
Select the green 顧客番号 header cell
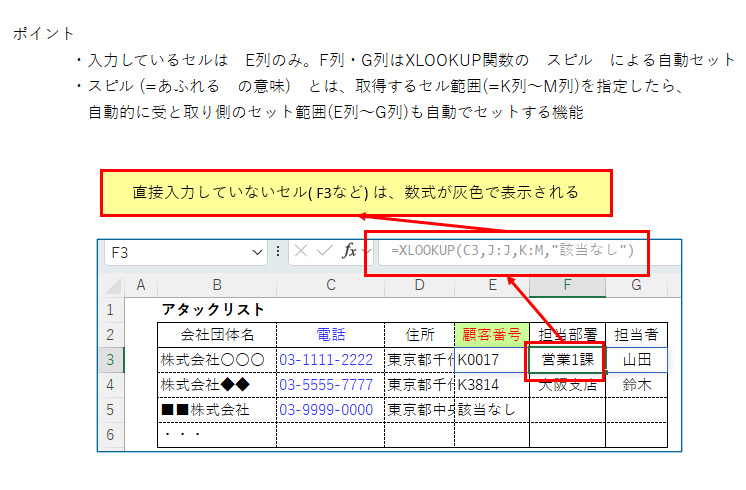491,334
